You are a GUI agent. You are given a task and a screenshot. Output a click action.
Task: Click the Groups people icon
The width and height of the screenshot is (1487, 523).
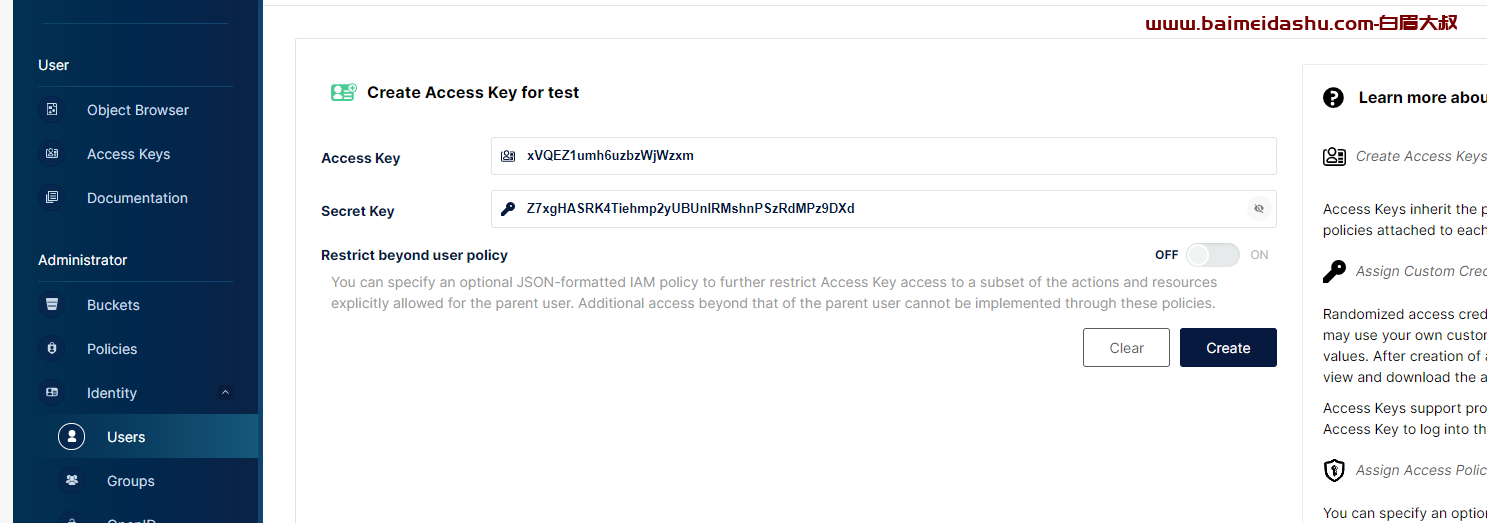(x=72, y=481)
